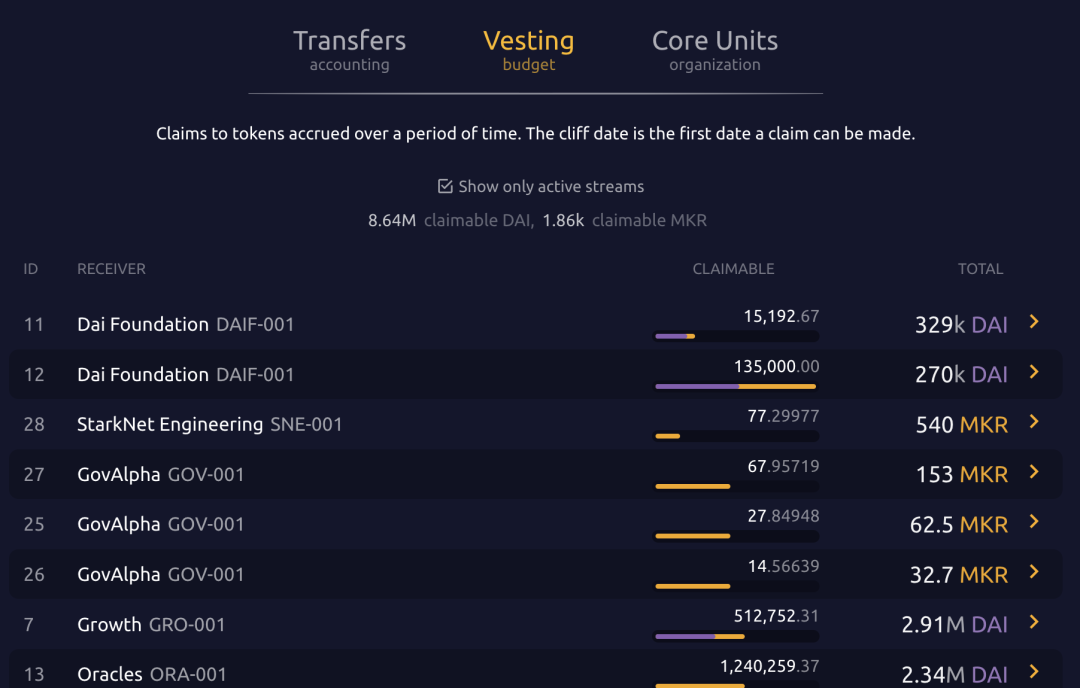The image size is (1080, 688).
Task: Click the StarkNet Engineering claimable progress bar
Action: click(x=736, y=436)
